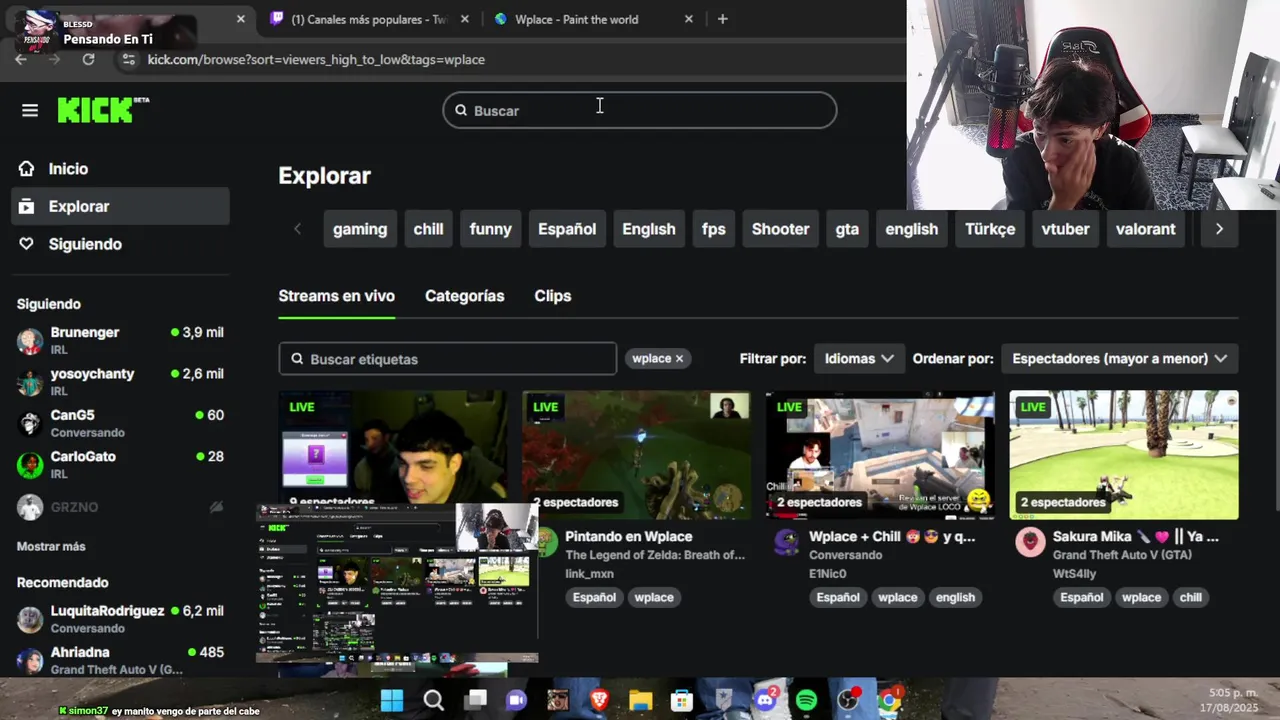Select the funny tag
The width and height of the screenshot is (1280, 720).
click(x=491, y=229)
